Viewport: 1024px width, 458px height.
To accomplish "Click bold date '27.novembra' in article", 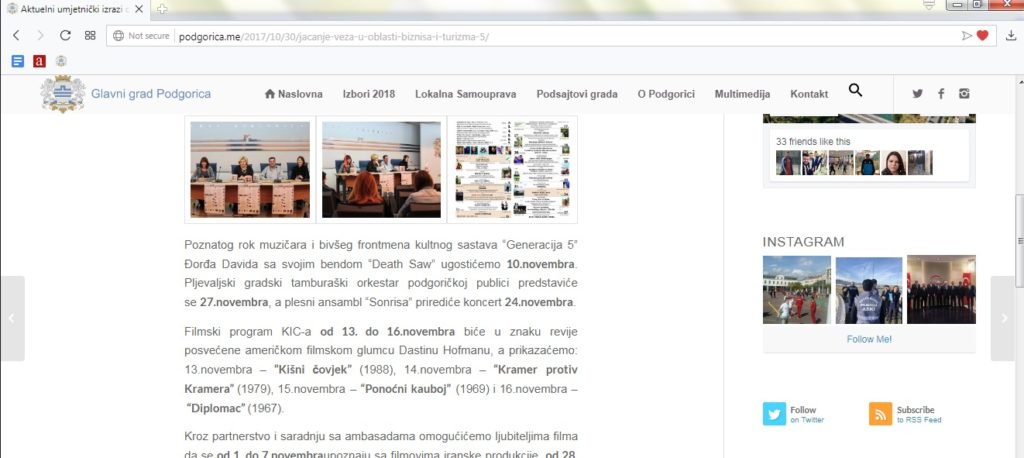I will [234, 303].
